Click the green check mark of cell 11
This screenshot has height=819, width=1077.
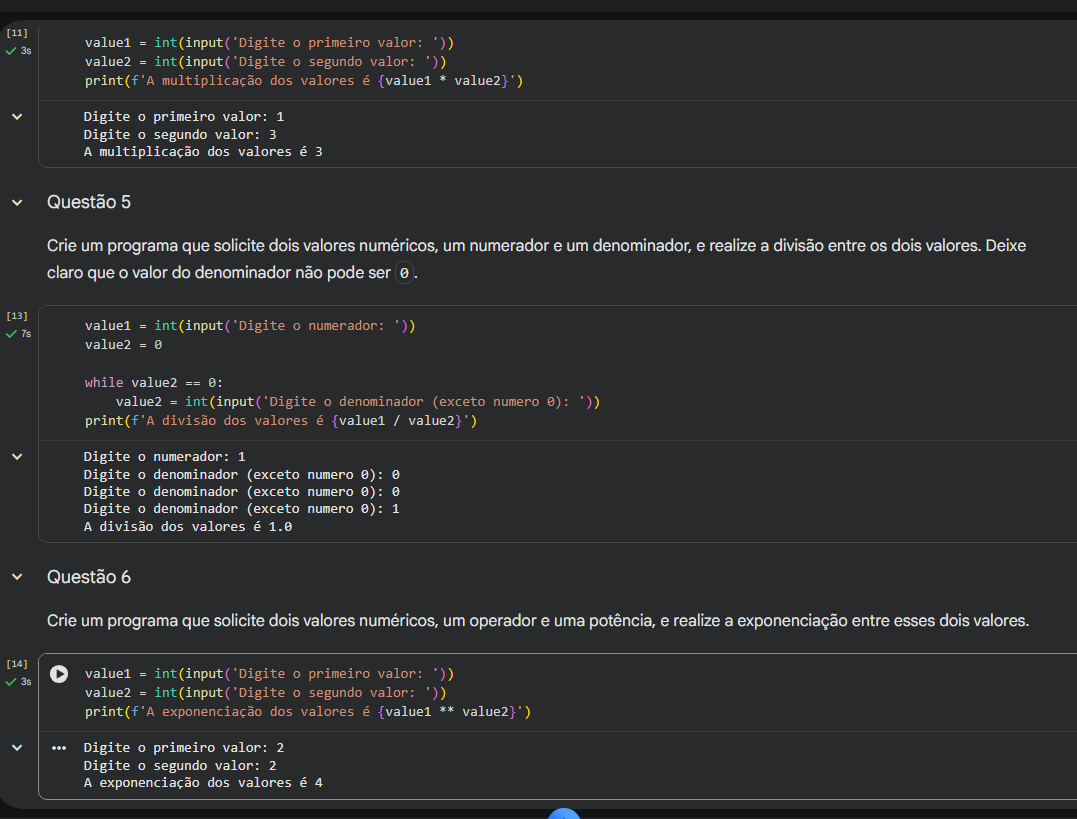tap(11, 51)
